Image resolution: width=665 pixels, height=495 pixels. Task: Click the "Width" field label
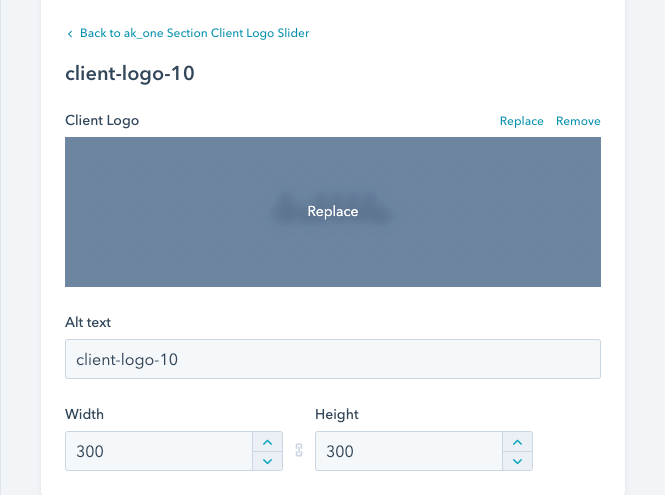pyautogui.click(x=84, y=414)
